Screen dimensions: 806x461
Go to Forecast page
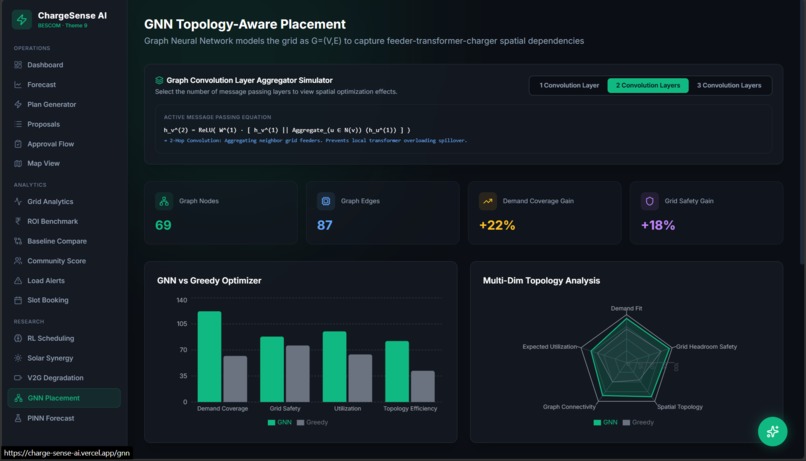click(64, 84)
